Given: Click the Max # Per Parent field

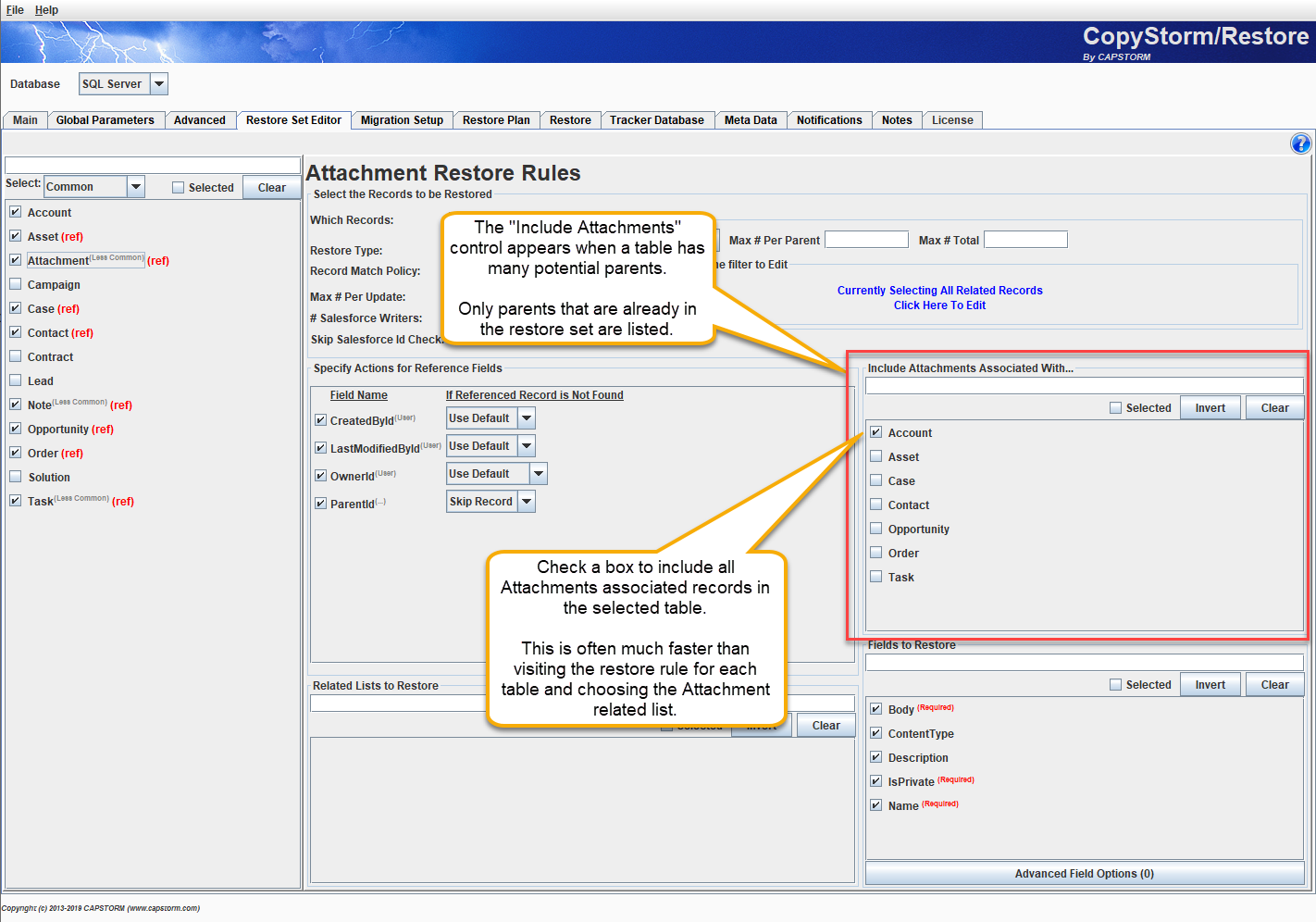Looking at the screenshot, I should (x=866, y=240).
